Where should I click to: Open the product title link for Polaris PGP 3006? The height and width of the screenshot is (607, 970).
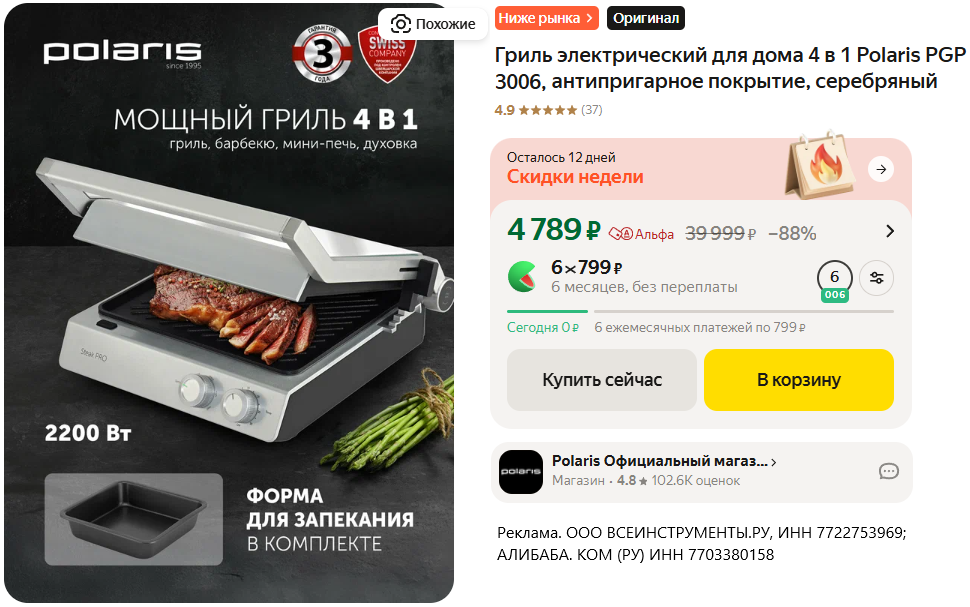click(x=730, y=68)
